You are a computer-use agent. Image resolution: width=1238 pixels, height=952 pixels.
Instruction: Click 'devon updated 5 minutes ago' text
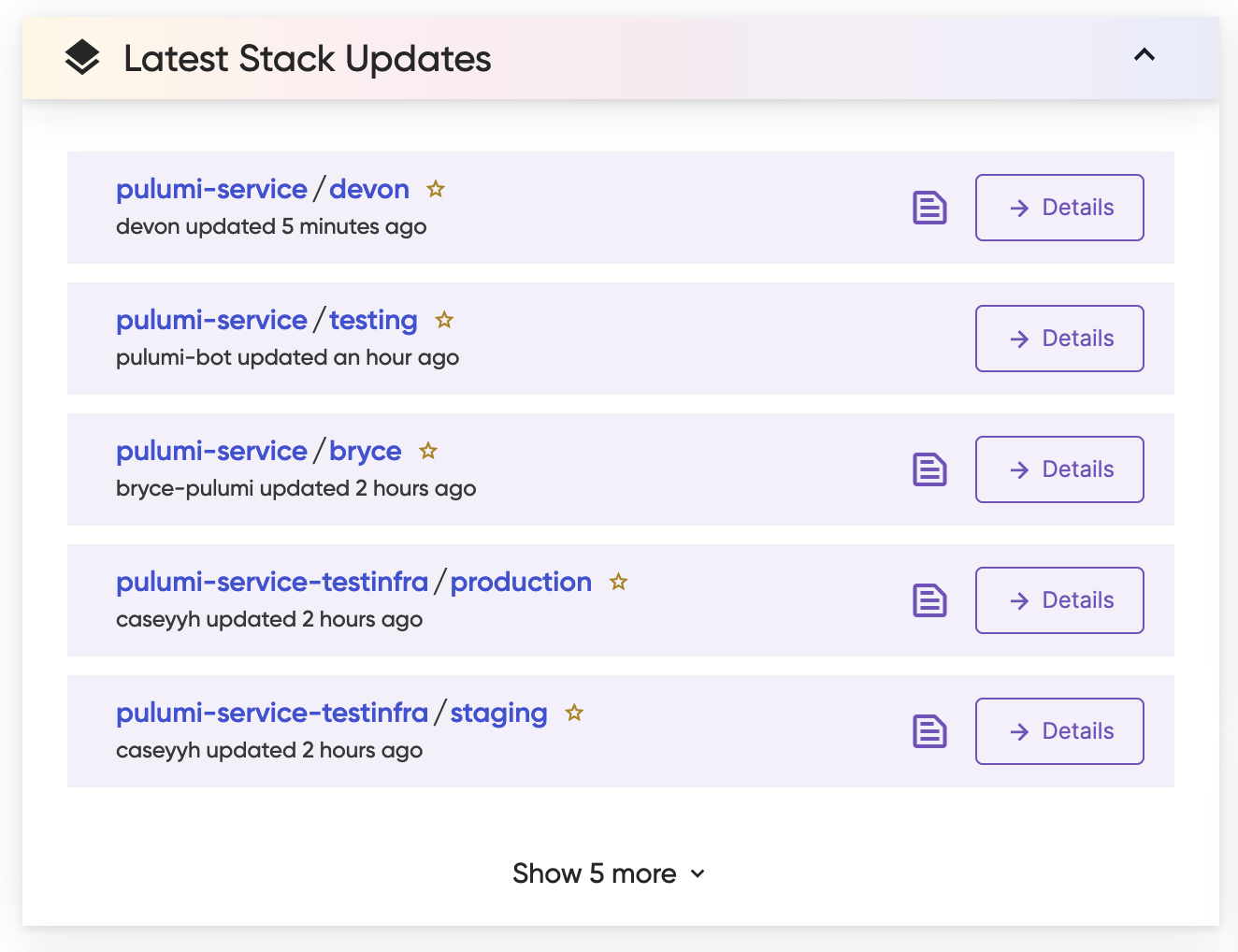(x=271, y=226)
